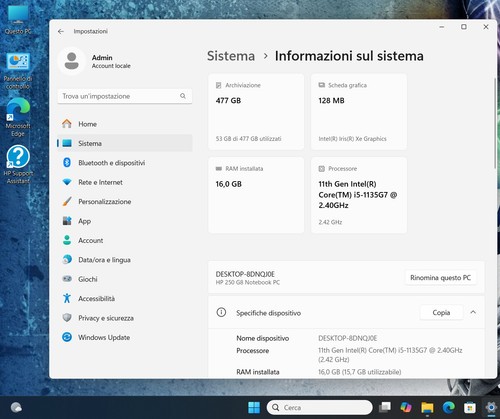This screenshot has height=419, width=500.
Task: Click the Account locale text under Admin
Action: click(x=111, y=66)
